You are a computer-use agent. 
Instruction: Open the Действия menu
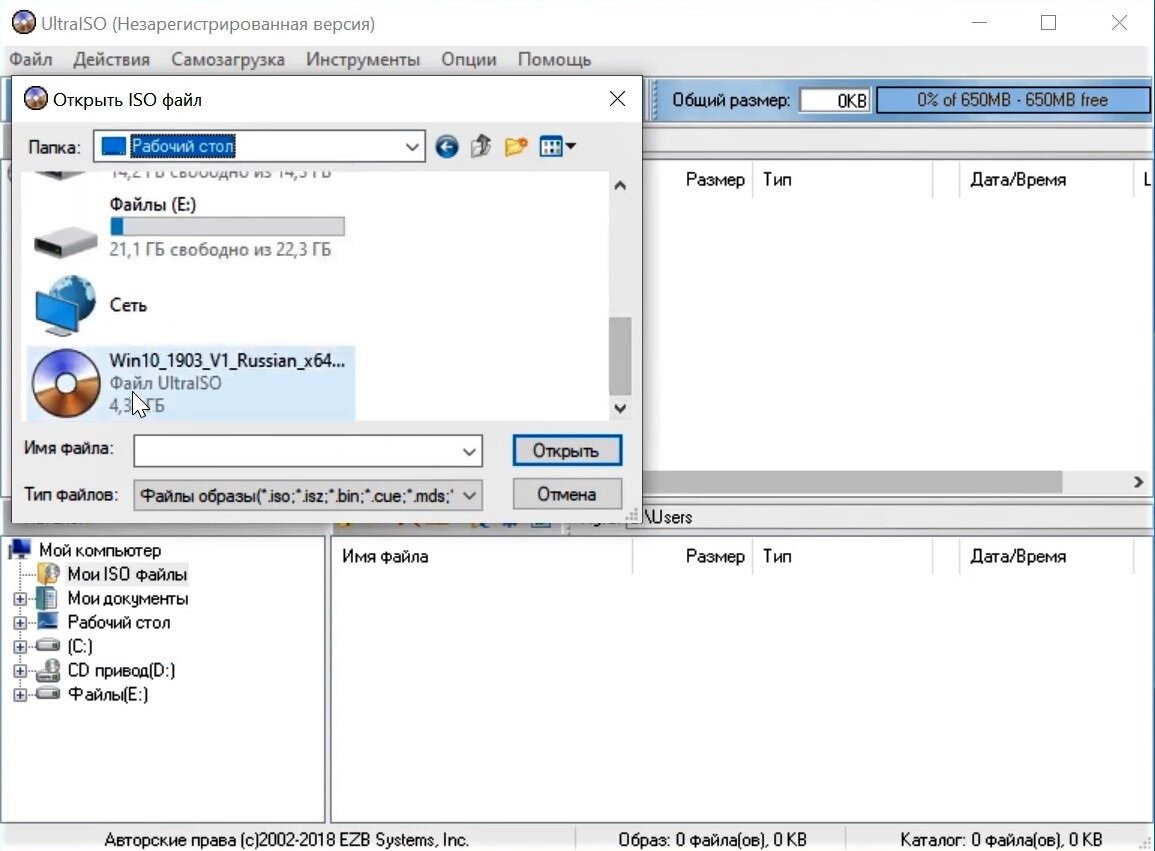point(111,60)
